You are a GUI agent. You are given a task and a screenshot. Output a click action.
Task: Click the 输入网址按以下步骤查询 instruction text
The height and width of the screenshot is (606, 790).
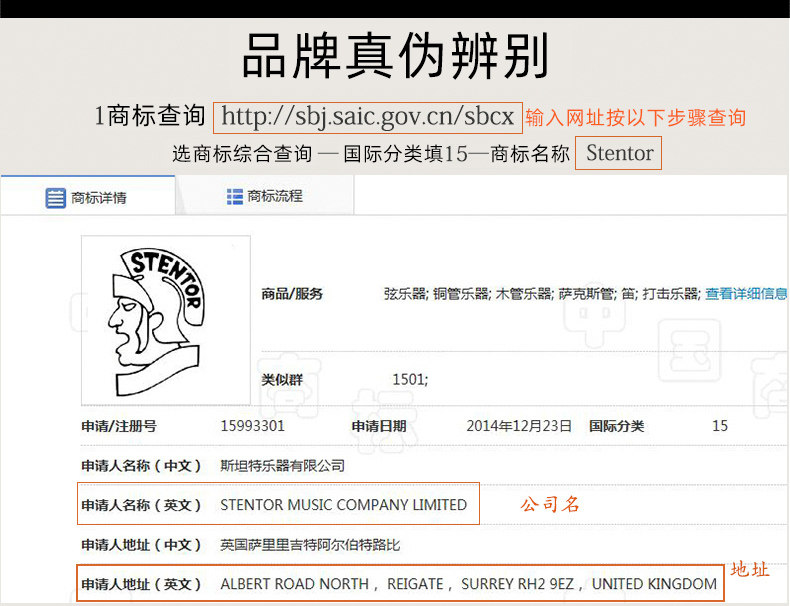tap(636, 118)
